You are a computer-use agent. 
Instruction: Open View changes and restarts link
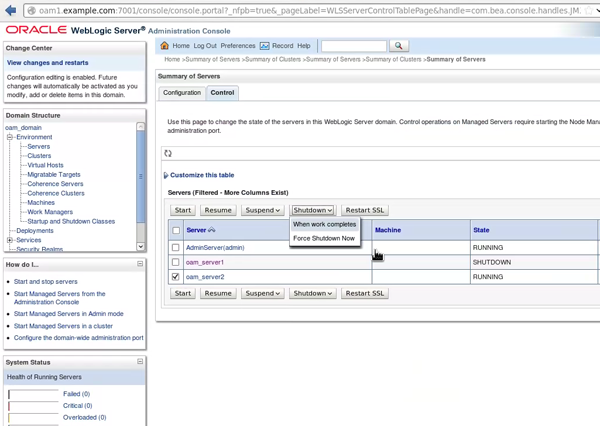47,62
